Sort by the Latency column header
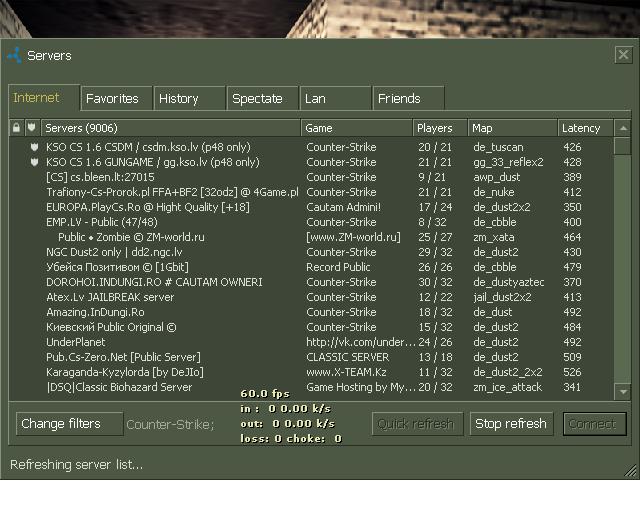 point(585,128)
